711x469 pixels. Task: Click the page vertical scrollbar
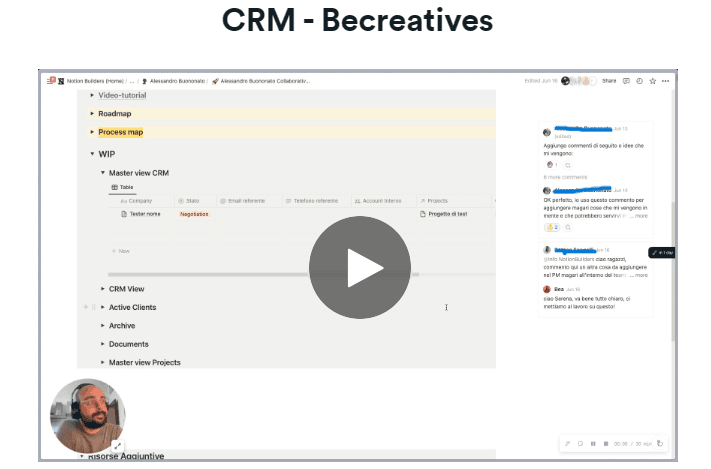[673, 272]
